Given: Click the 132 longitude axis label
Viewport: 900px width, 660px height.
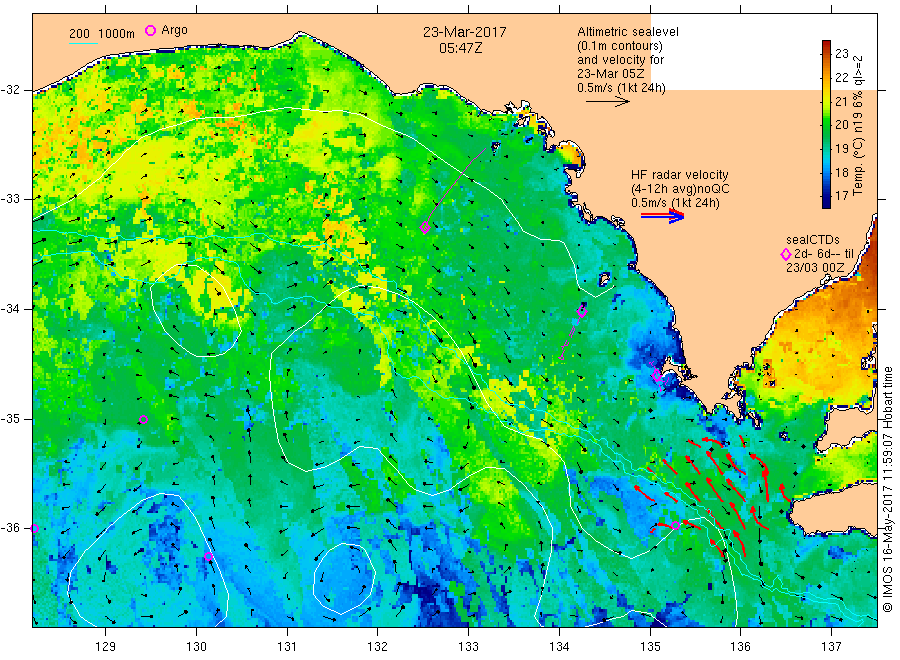Looking at the screenshot, I should [x=378, y=647].
